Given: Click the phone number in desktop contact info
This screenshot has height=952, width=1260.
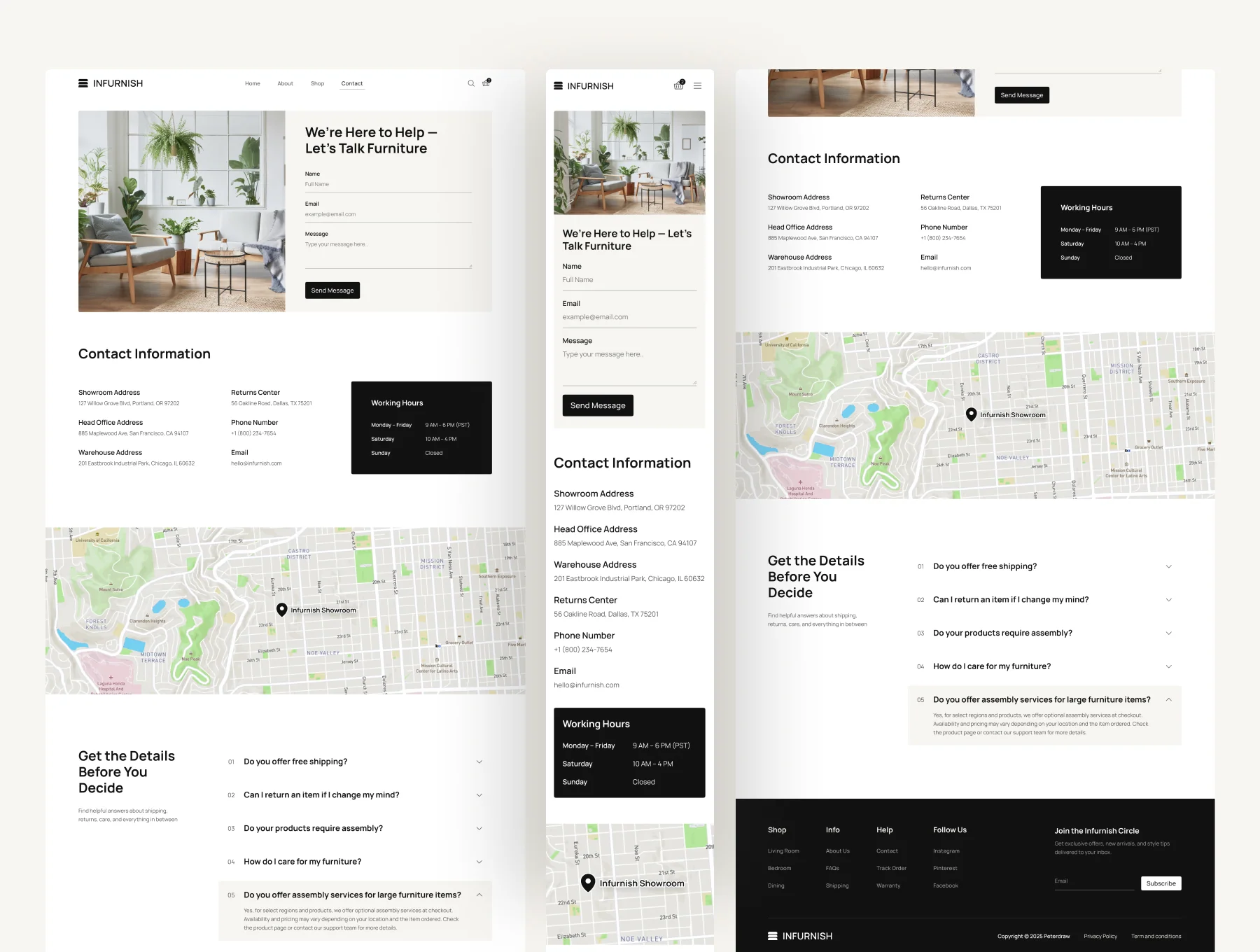Looking at the screenshot, I should pos(253,433).
